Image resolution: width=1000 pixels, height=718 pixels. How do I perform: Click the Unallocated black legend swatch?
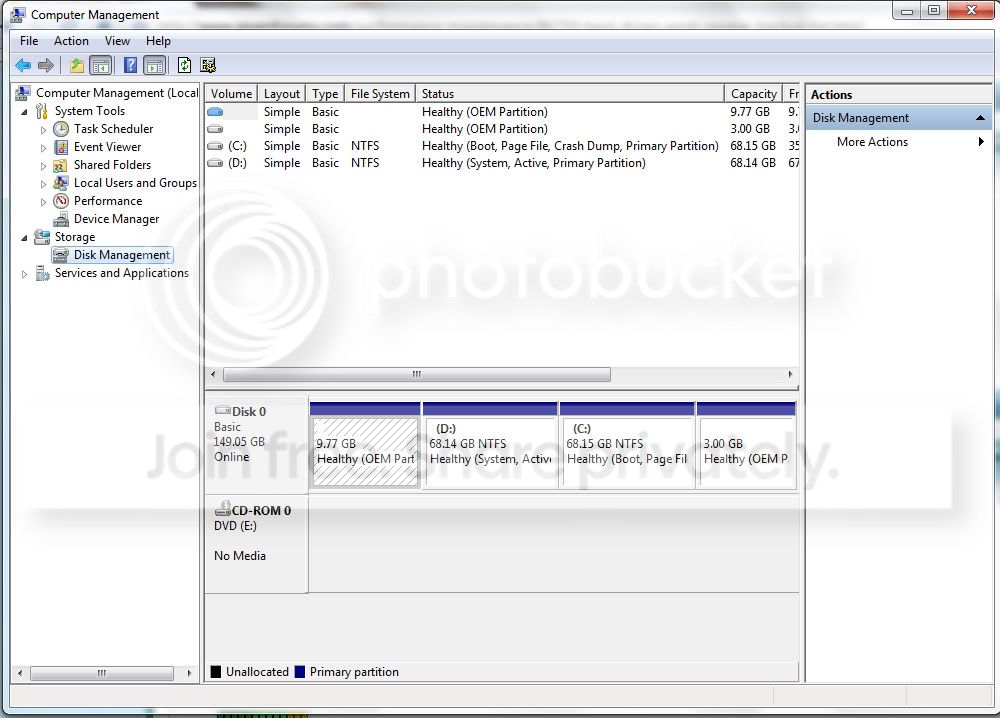coord(216,671)
